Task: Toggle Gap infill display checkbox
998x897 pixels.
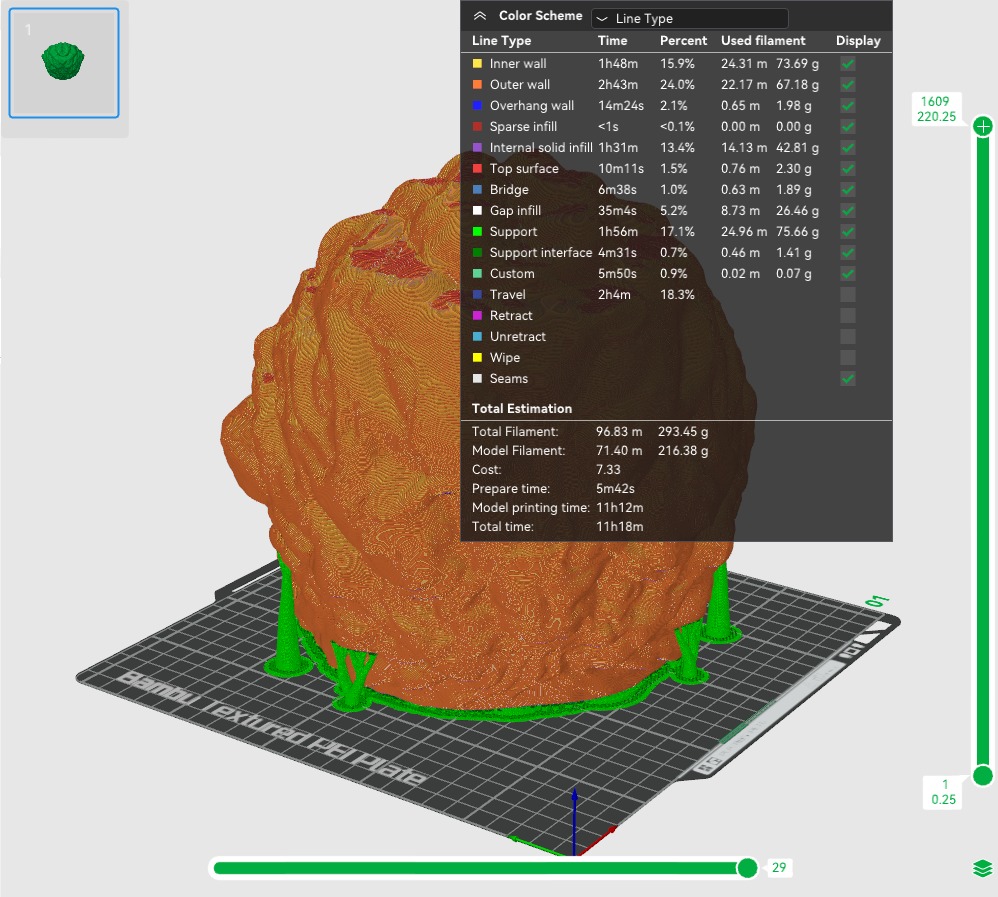Action: 847,211
